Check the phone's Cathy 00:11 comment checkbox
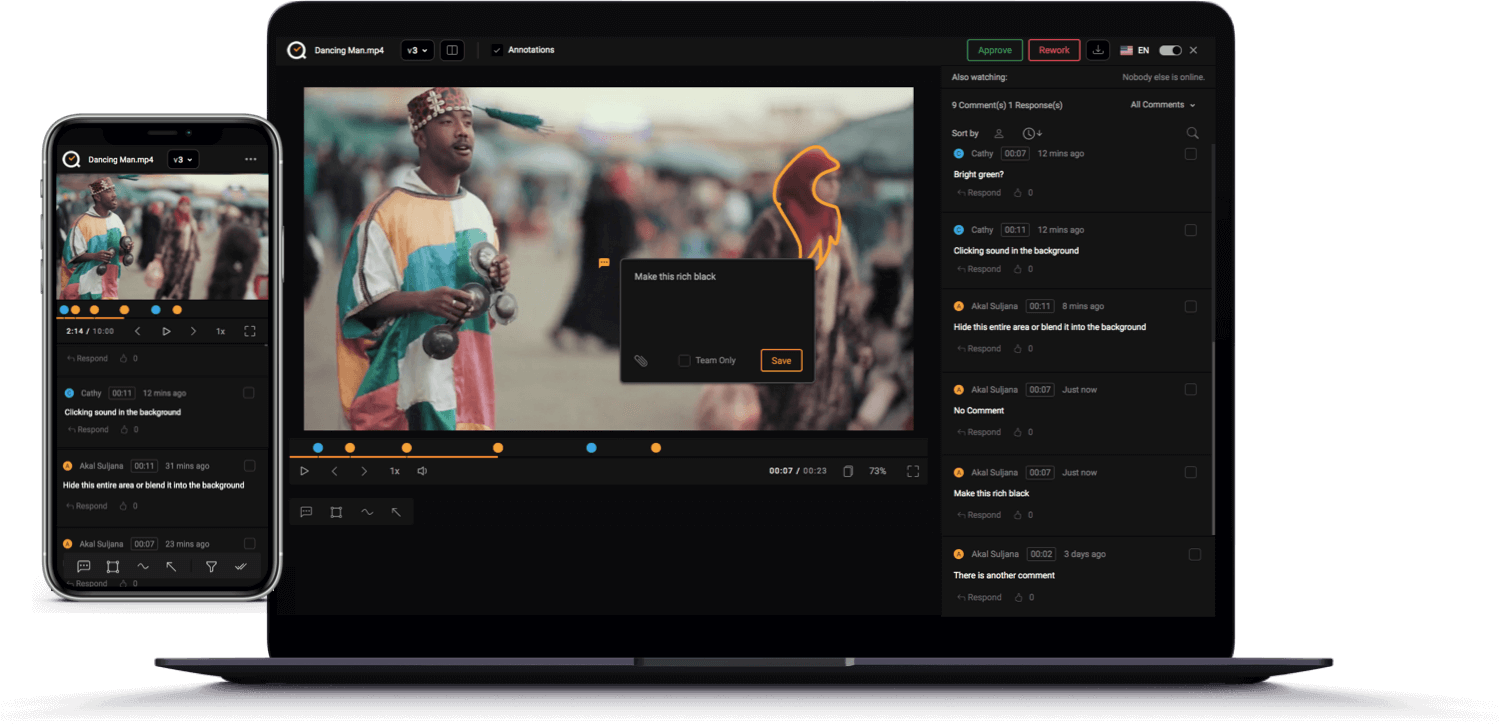The height and width of the screenshot is (725, 1501). [249, 393]
